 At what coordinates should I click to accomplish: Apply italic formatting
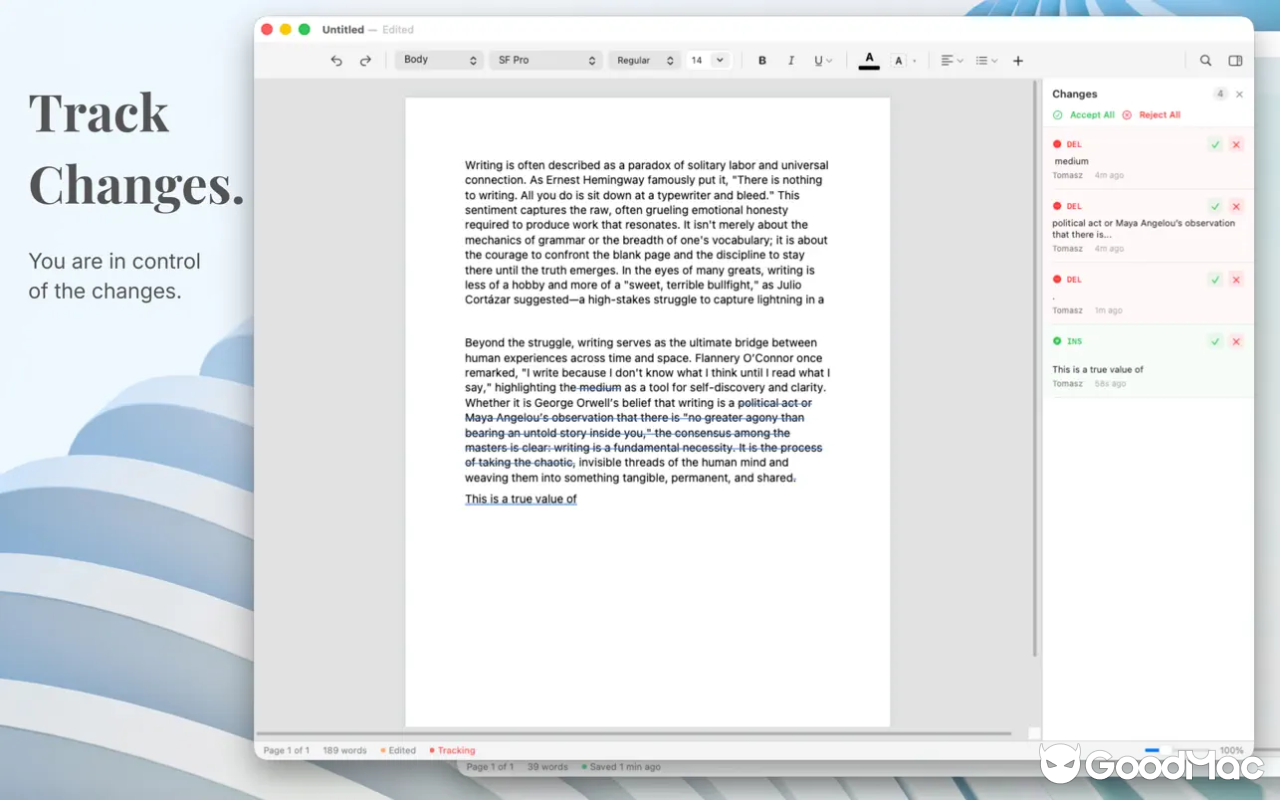coord(791,61)
